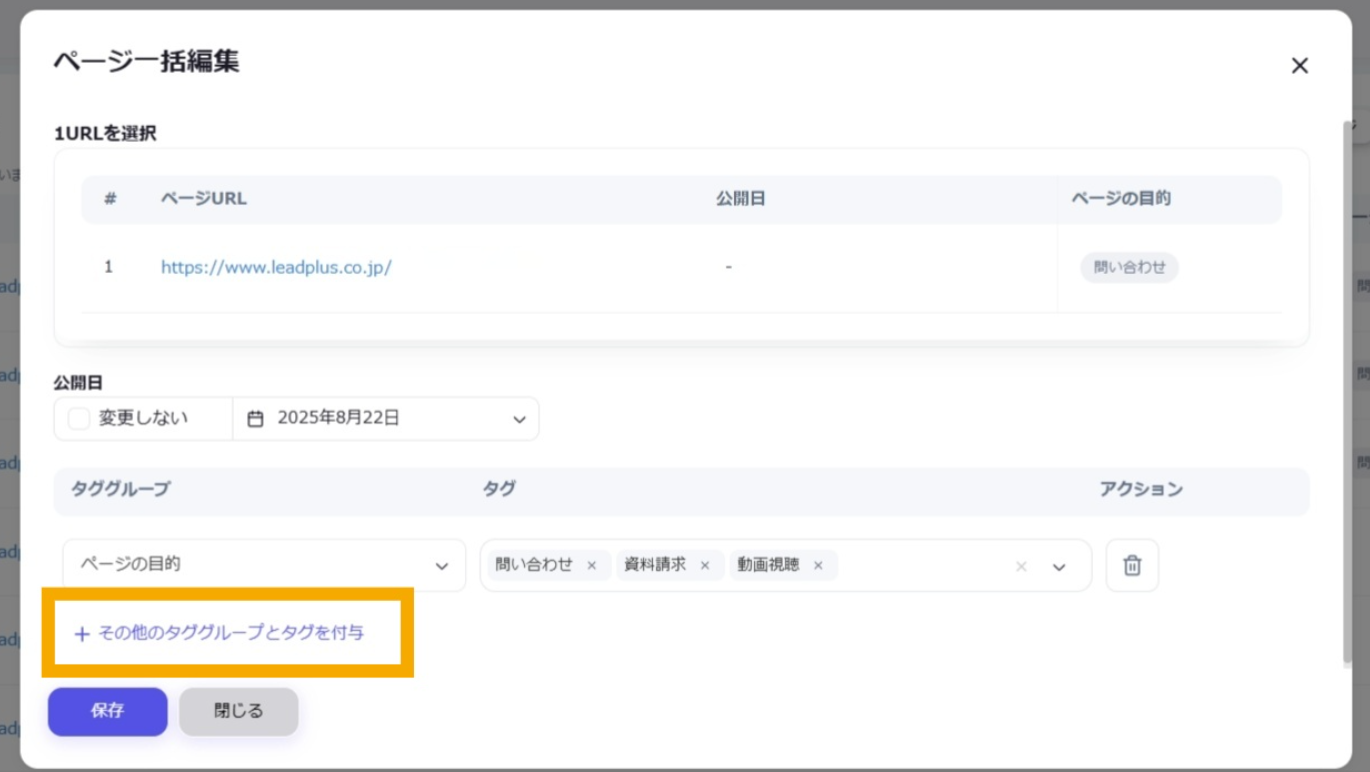Close the bulk edit dialog with X
The width and height of the screenshot is (1370, 772).
click(1299, 66)
